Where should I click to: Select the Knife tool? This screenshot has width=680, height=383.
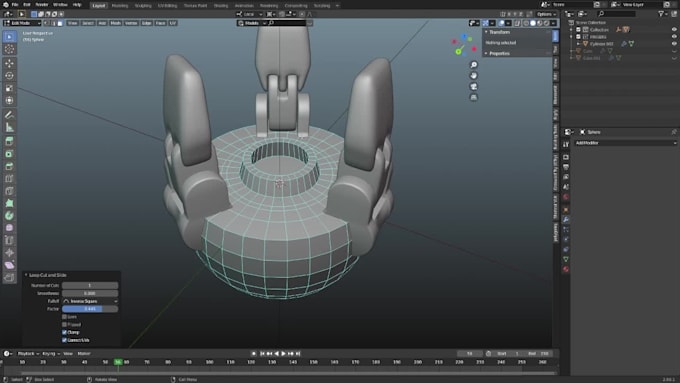tap(10, 191)
